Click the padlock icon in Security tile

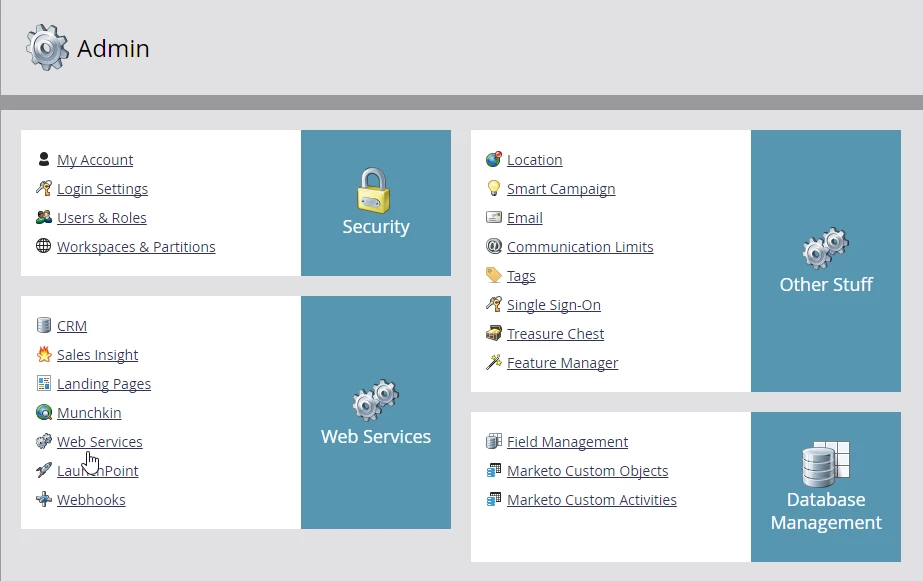pyautogui.click(x=374, y=190)
